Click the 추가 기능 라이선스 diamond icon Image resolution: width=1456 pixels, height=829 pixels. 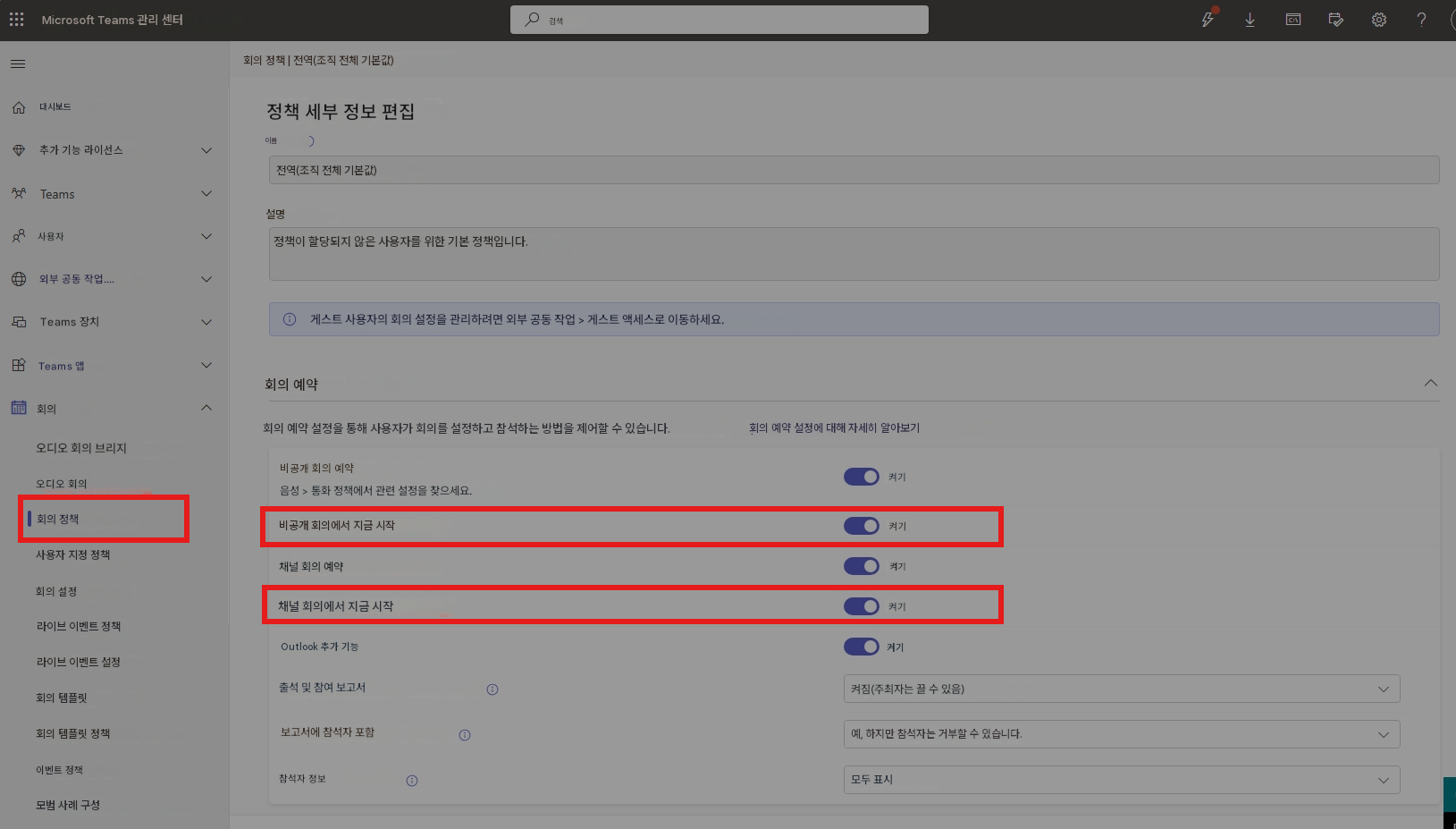pos(19,150)
